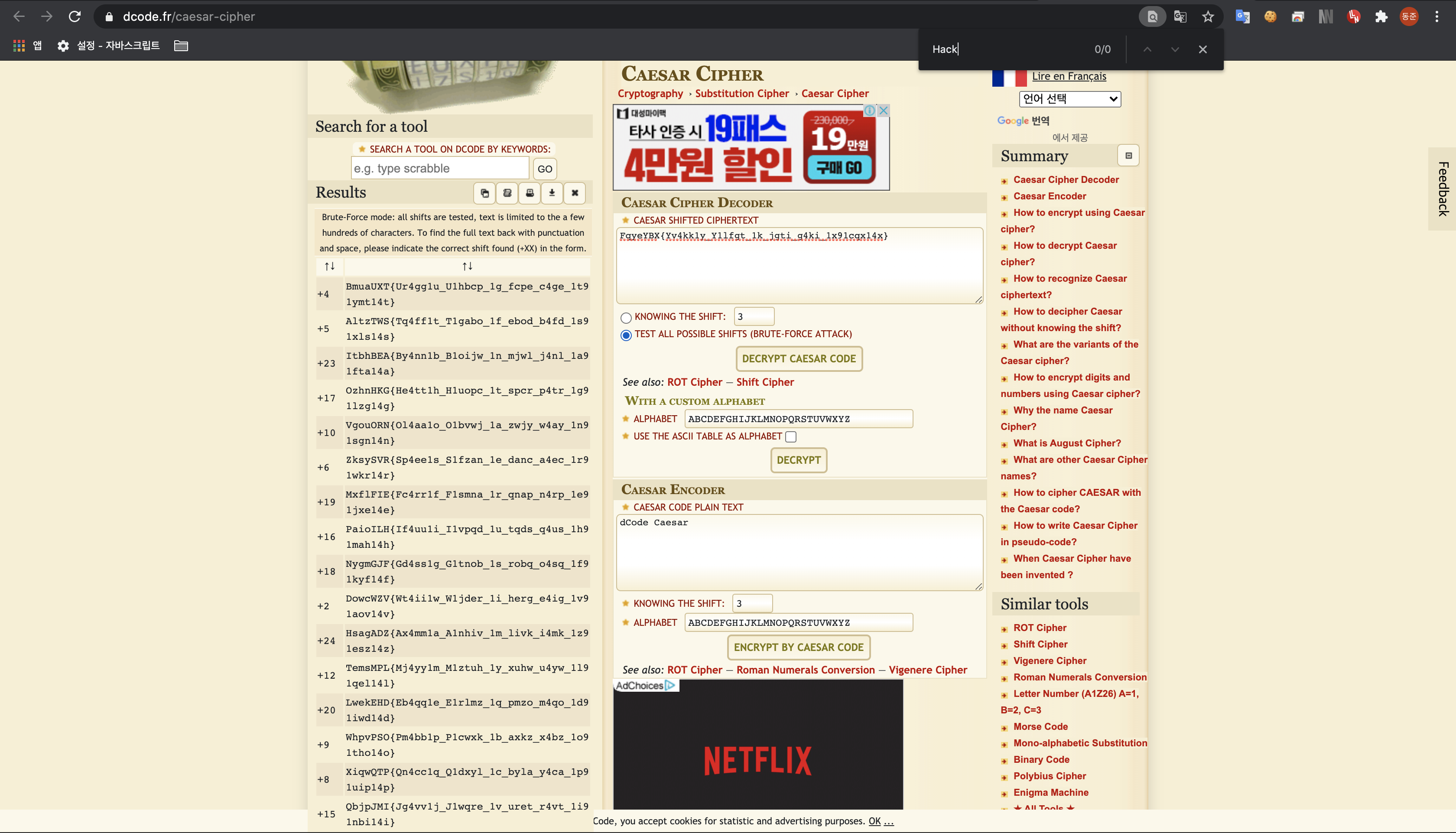
Task: Download the results
Action: pyautogui.click(x=552, y=193)
